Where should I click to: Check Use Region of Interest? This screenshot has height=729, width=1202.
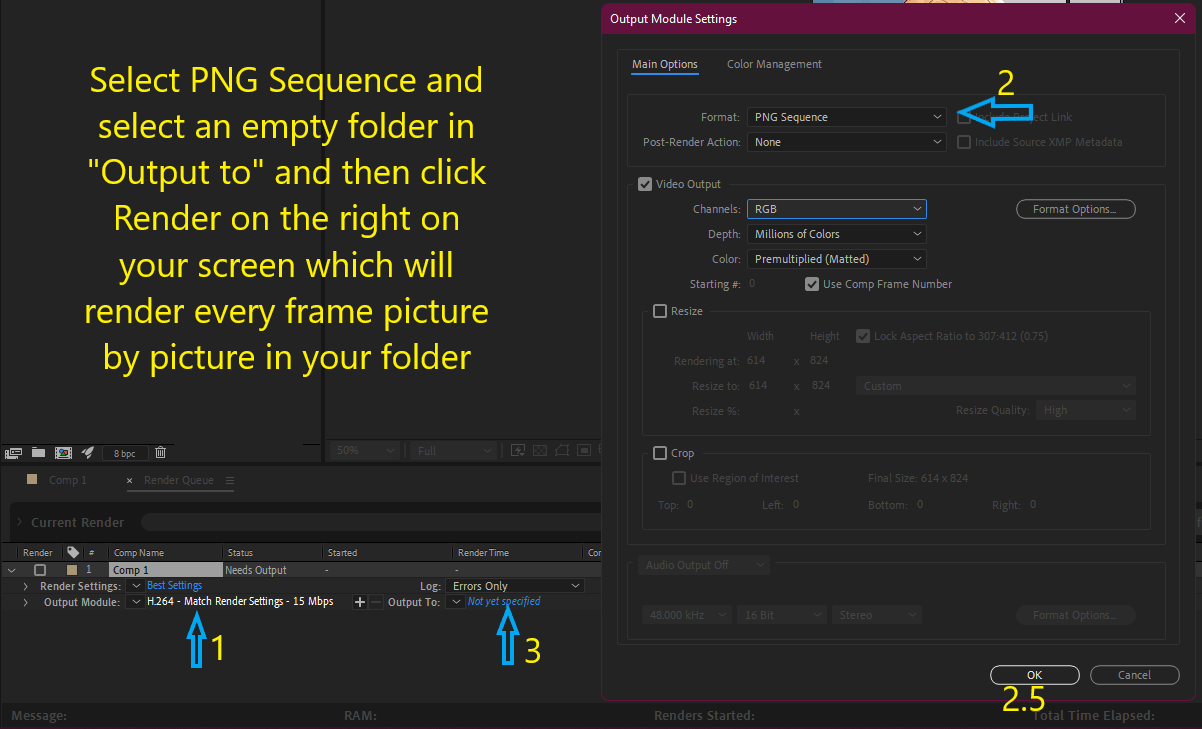[679, 478]
